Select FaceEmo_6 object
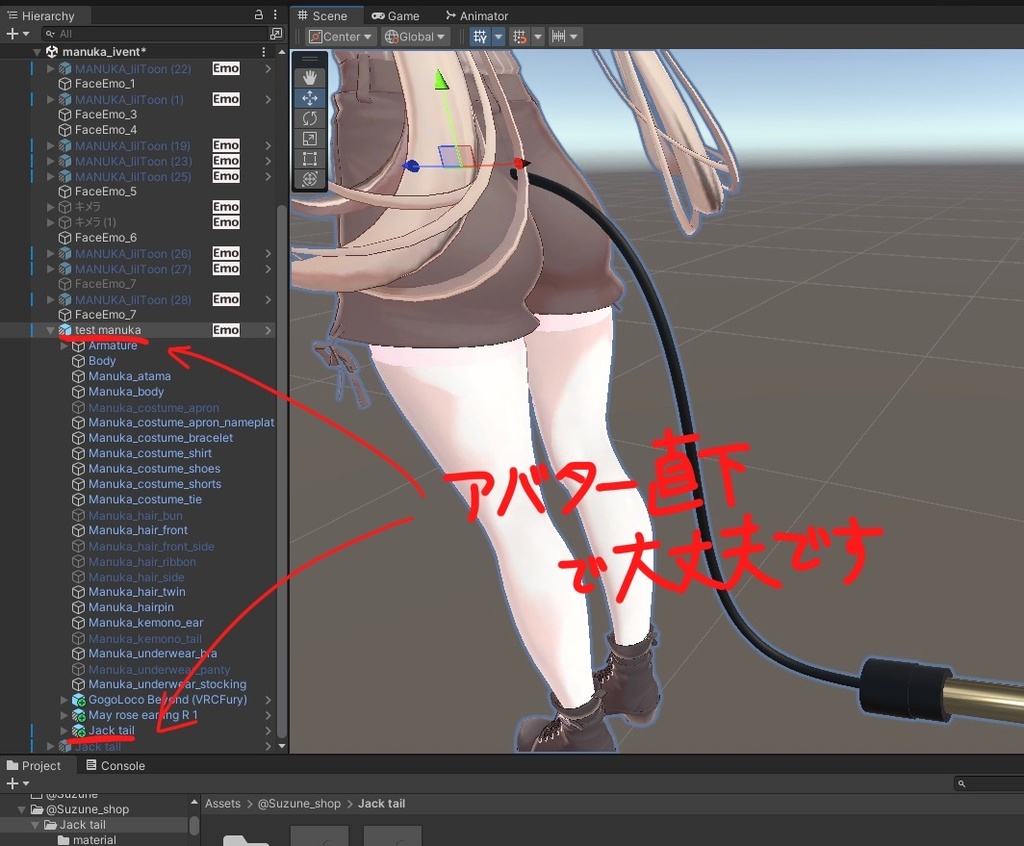1024x846 pixels. [x=106, y=238]
